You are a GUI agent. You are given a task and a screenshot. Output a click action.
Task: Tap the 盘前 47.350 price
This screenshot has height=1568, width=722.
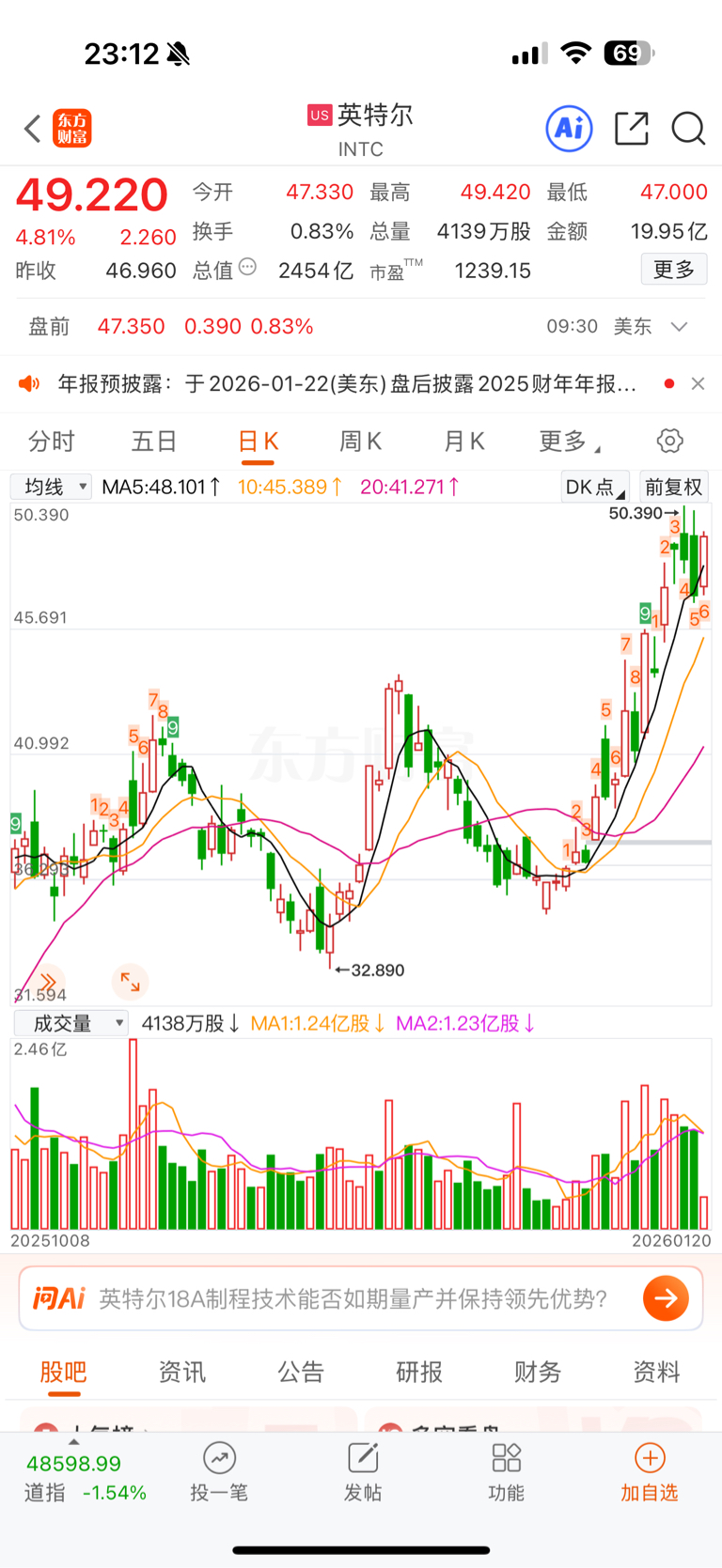point(131,326)
